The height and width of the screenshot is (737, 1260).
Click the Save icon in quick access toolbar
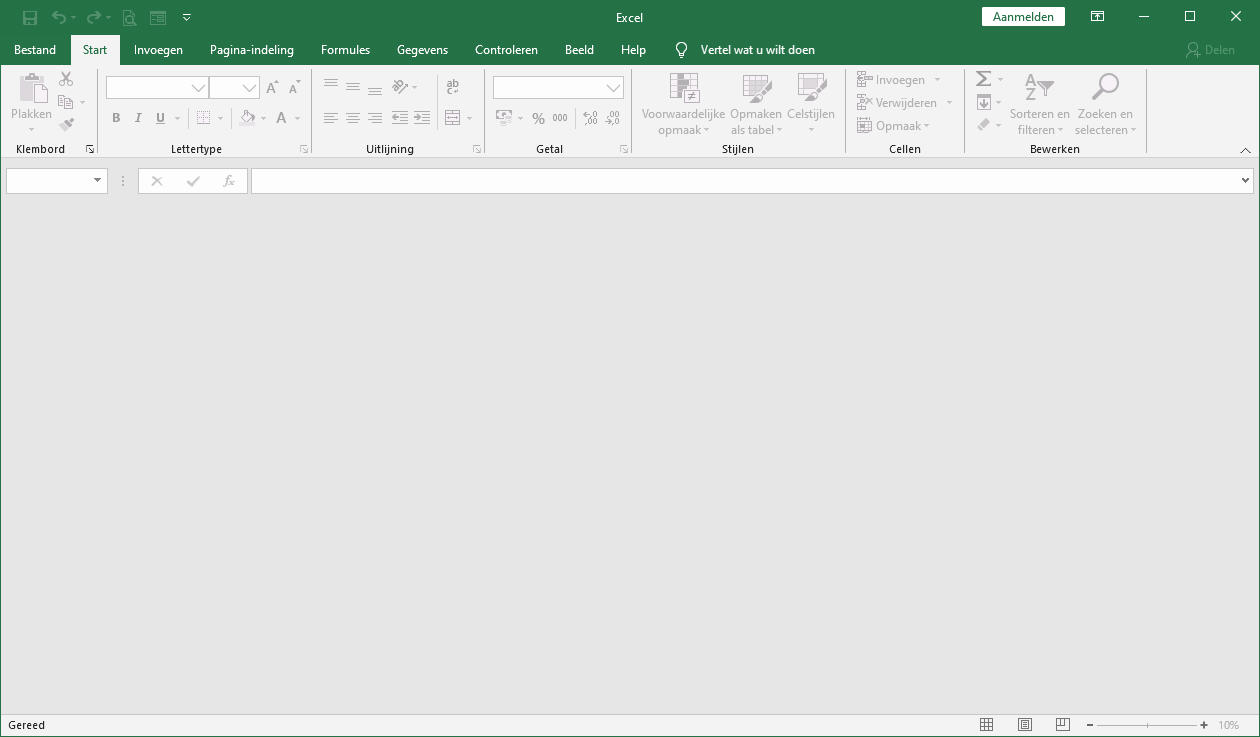pos(30,17)
